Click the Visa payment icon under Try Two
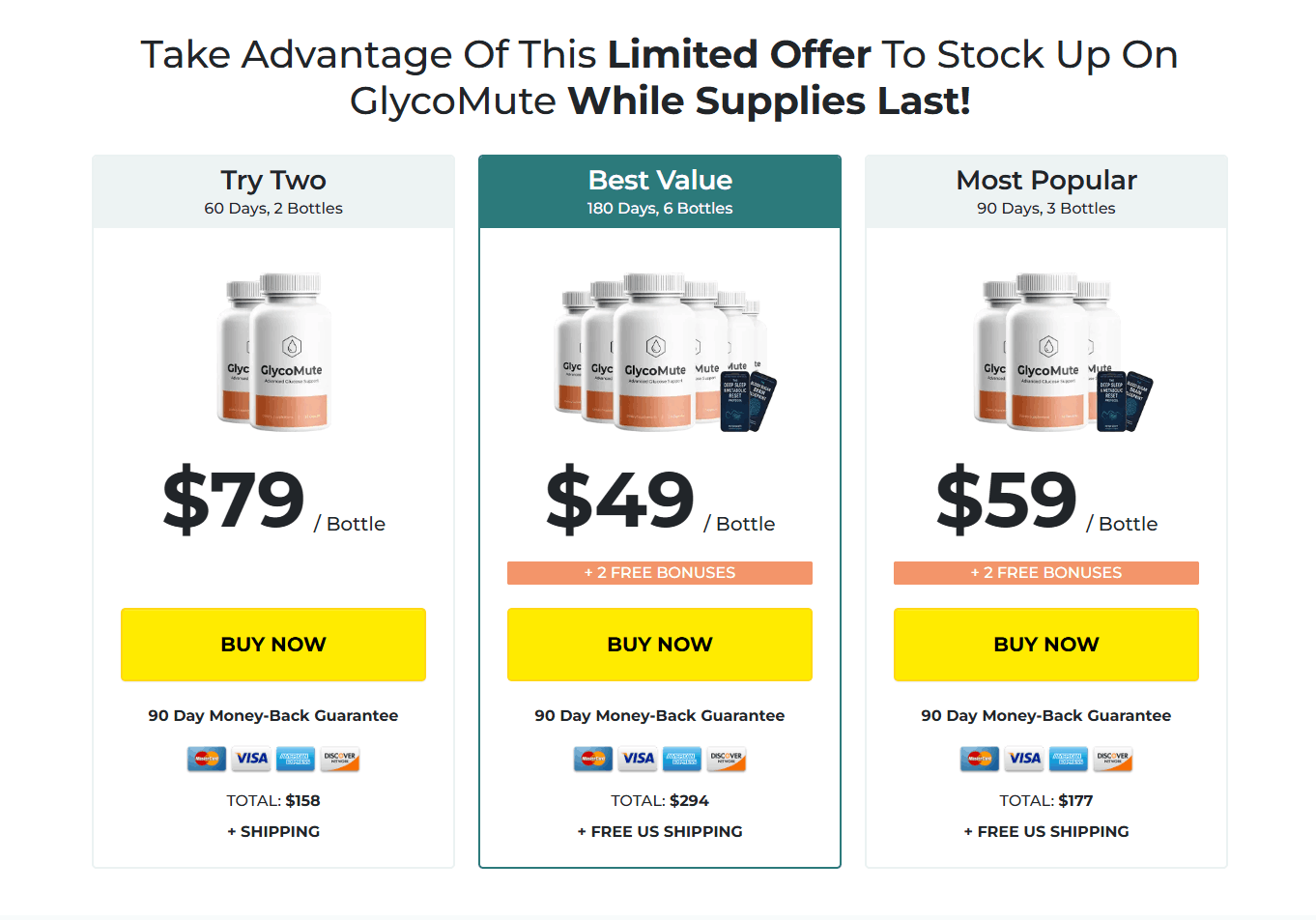Viewport: 1316px width, 920px height. 250,759
